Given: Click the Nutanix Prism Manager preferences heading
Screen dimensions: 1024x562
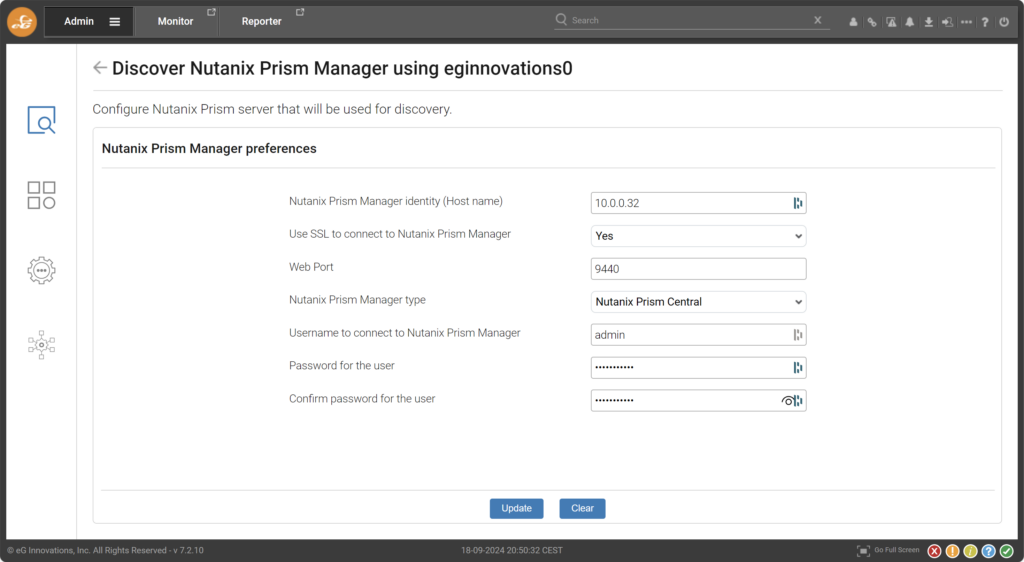Looking at the screenshot, I should pyautogui.click(x=209, y=149).
